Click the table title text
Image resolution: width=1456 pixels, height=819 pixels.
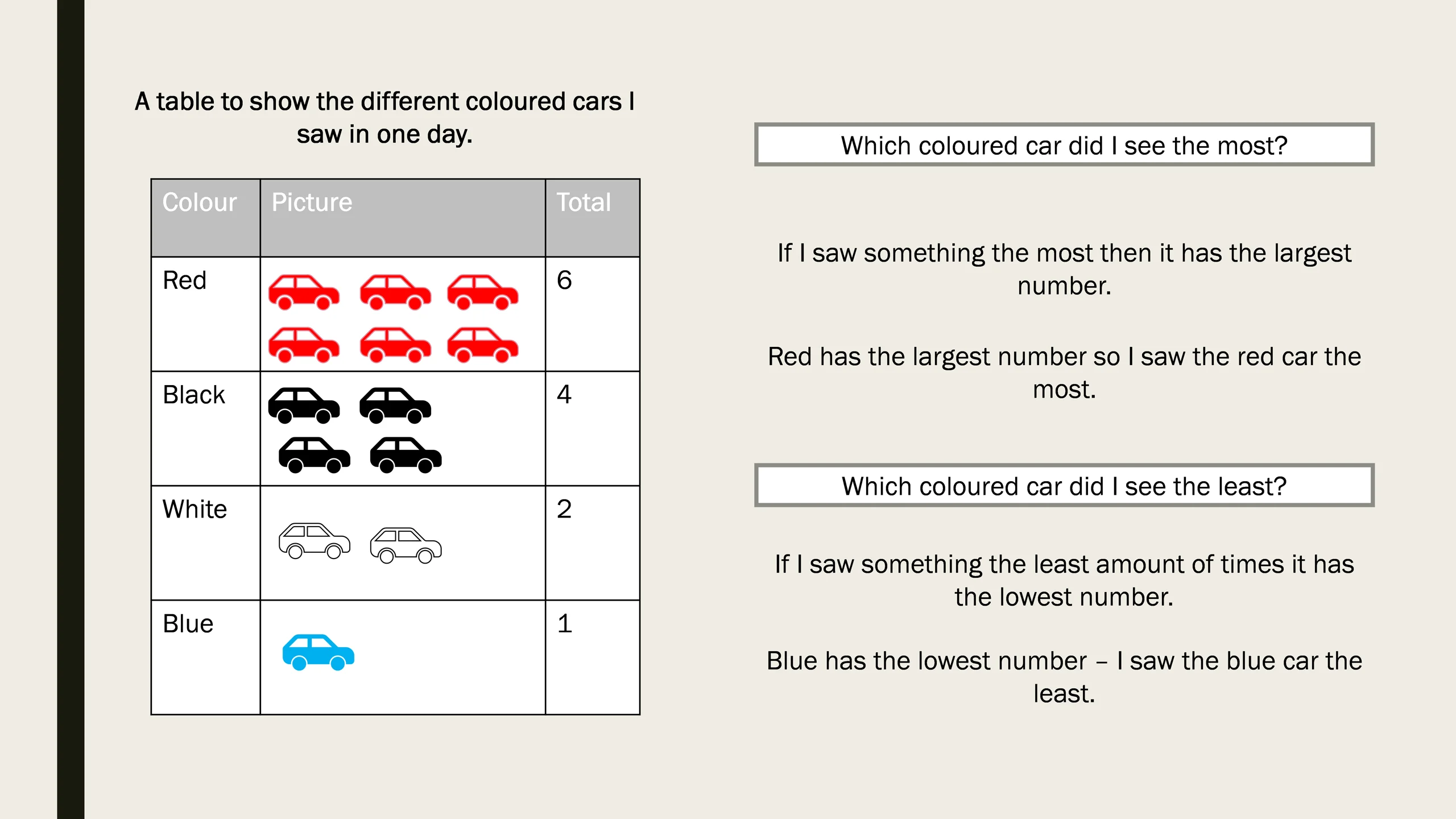pyautogui.click(x=385, y=118)
